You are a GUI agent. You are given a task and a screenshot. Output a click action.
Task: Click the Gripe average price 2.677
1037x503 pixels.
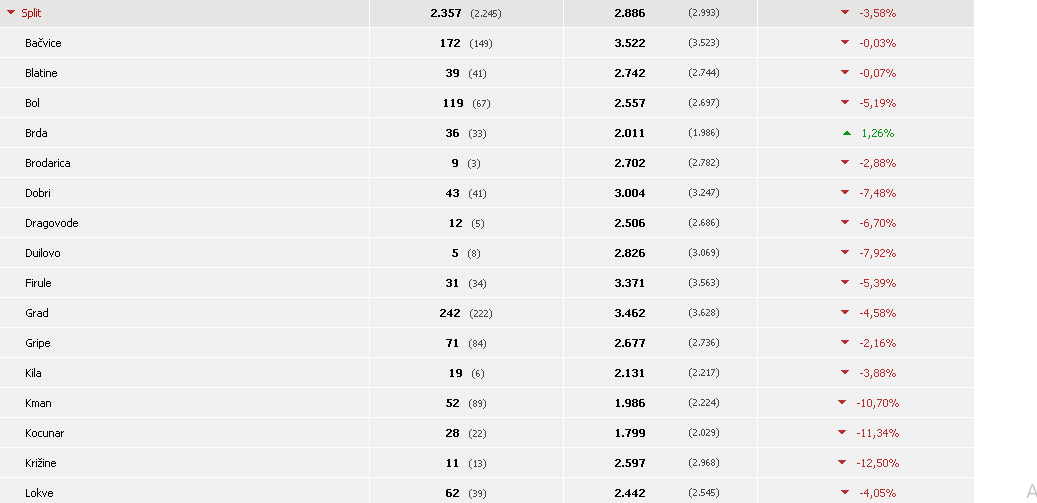[x=630, y=343]
